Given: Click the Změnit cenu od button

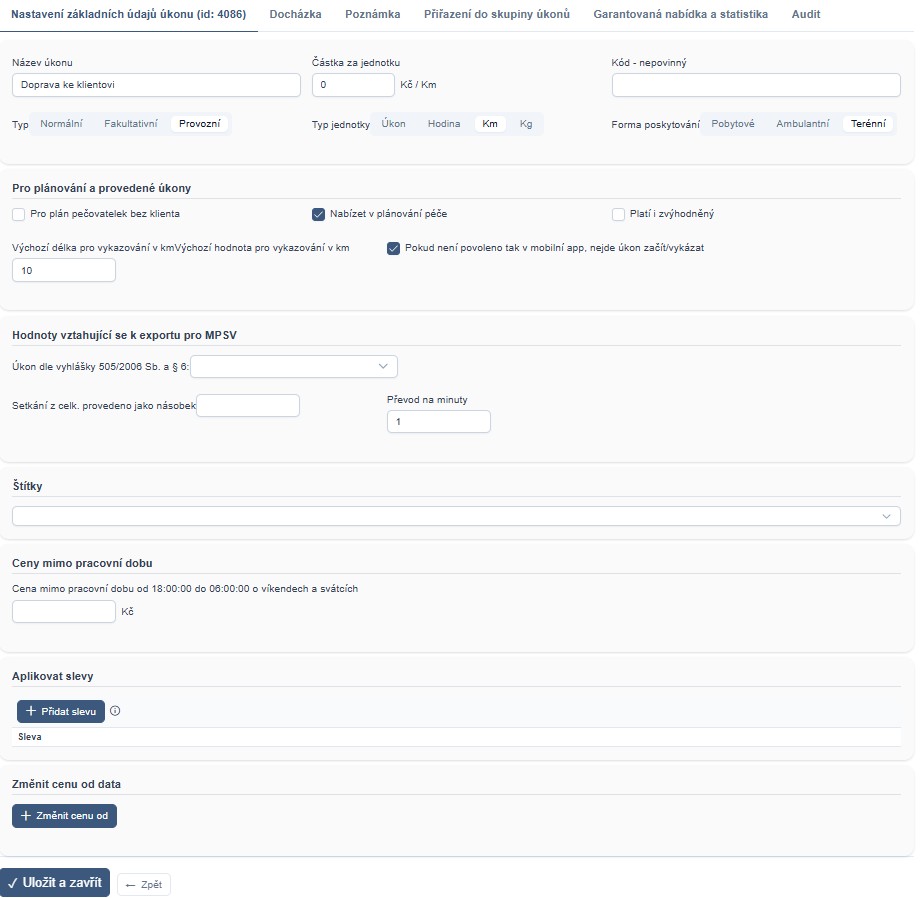Looking at the screenshot, I should 64,816.
